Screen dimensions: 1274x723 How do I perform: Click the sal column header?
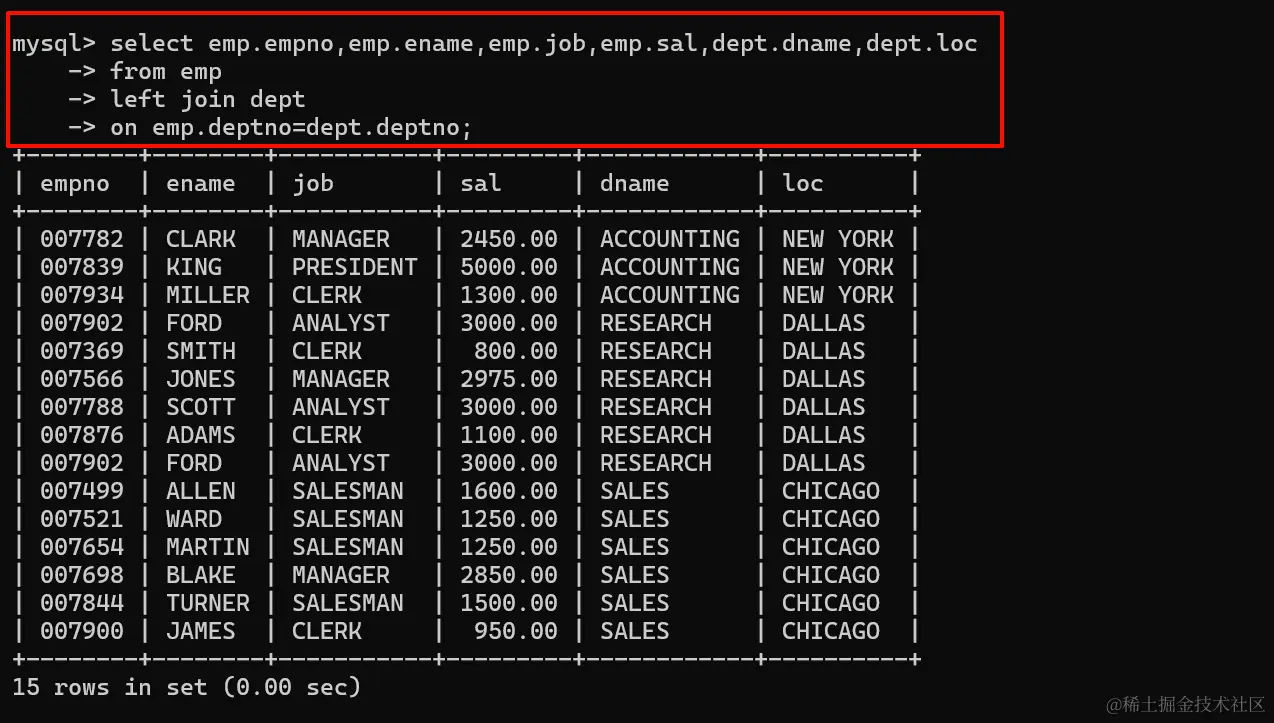point(480,183)
